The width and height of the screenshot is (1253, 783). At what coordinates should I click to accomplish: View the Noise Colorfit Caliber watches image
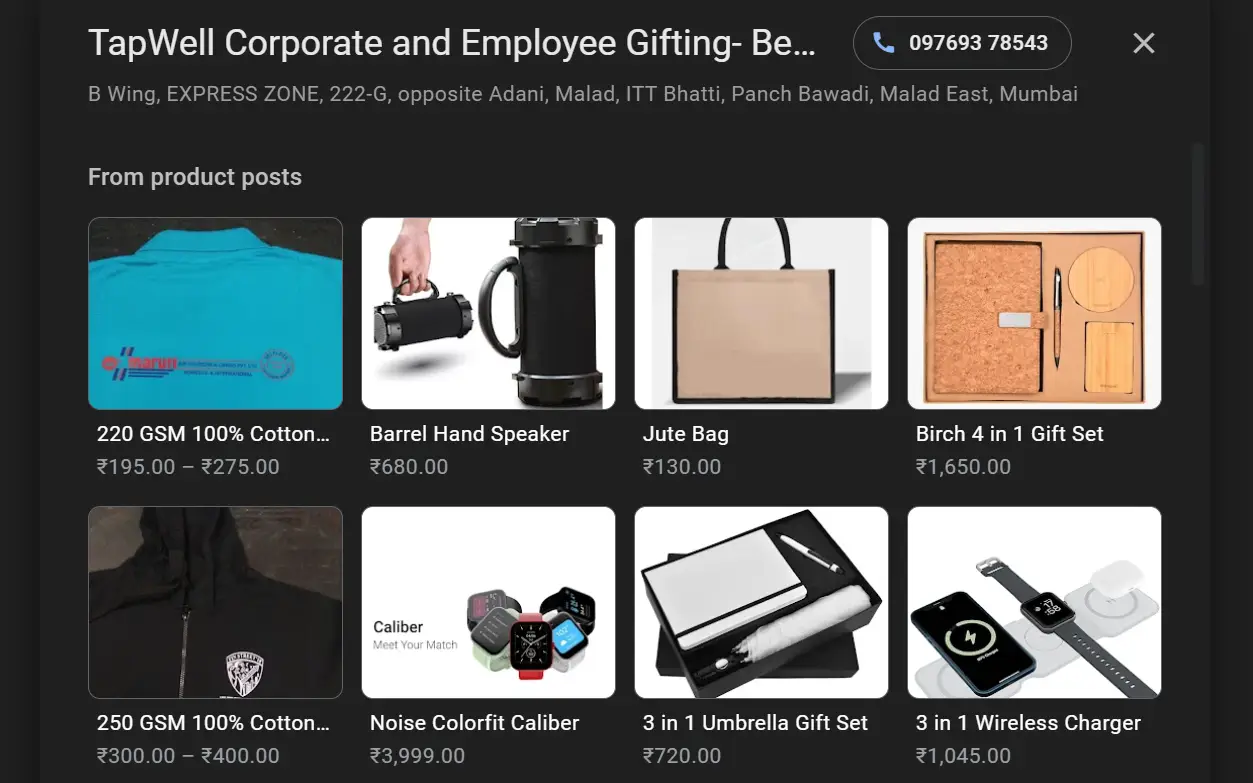pos(488,602)
